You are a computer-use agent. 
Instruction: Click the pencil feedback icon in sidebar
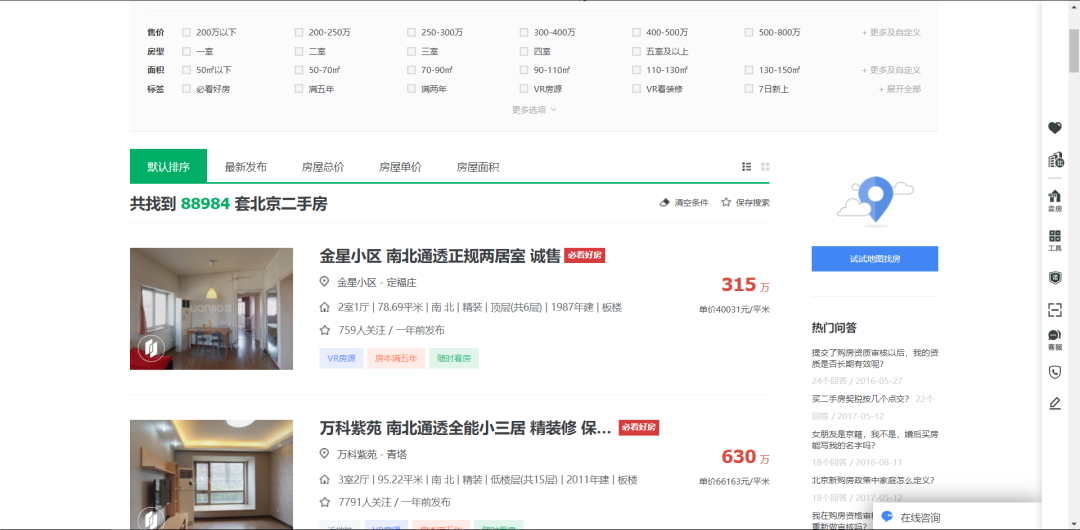pos(1055,404)
